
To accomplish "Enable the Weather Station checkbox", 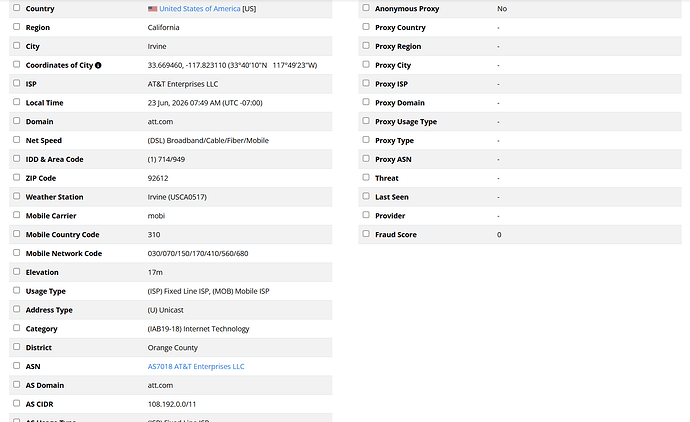I will point(17,196).
